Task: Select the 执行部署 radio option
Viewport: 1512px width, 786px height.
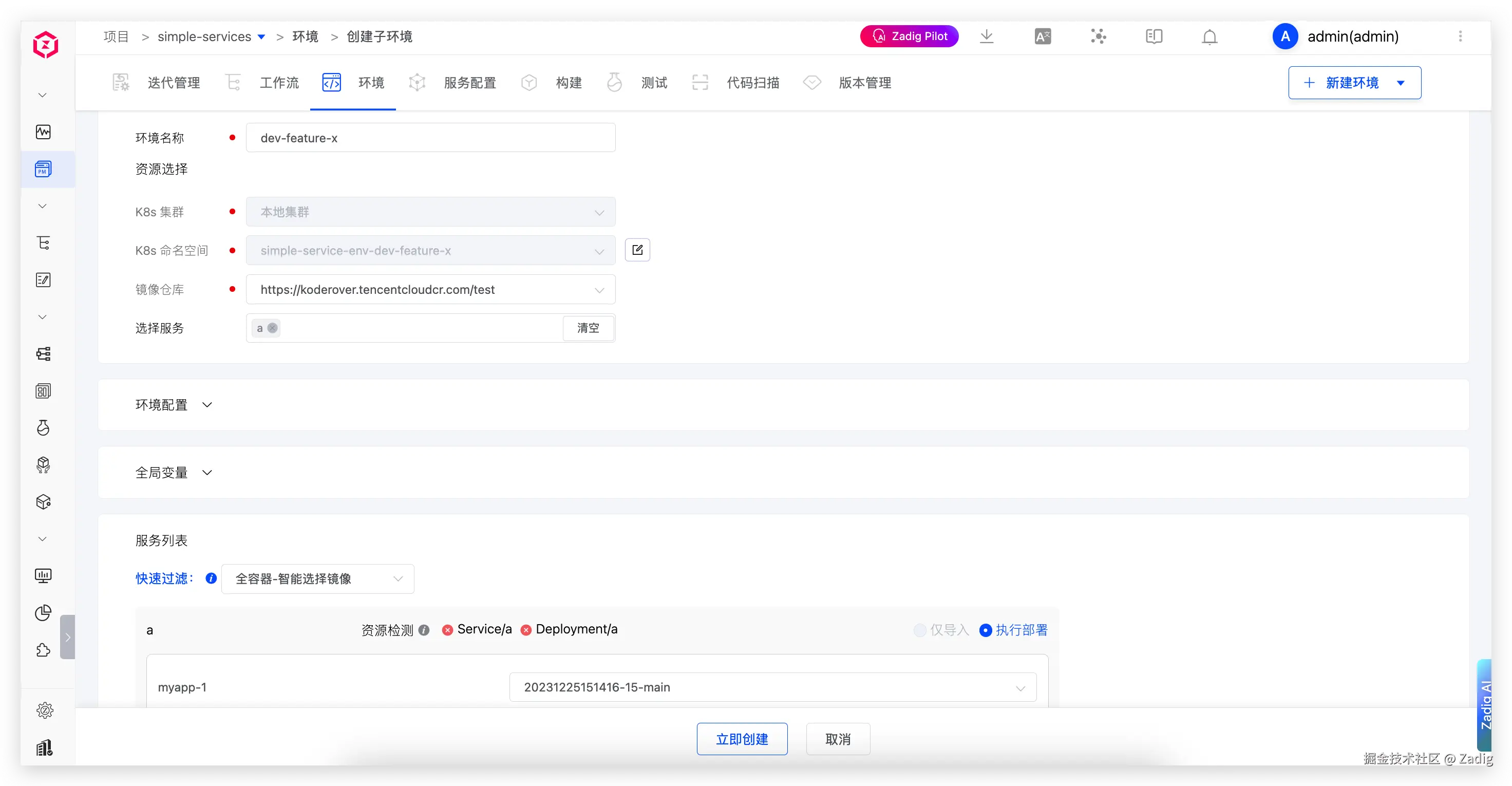Action: 986,630
